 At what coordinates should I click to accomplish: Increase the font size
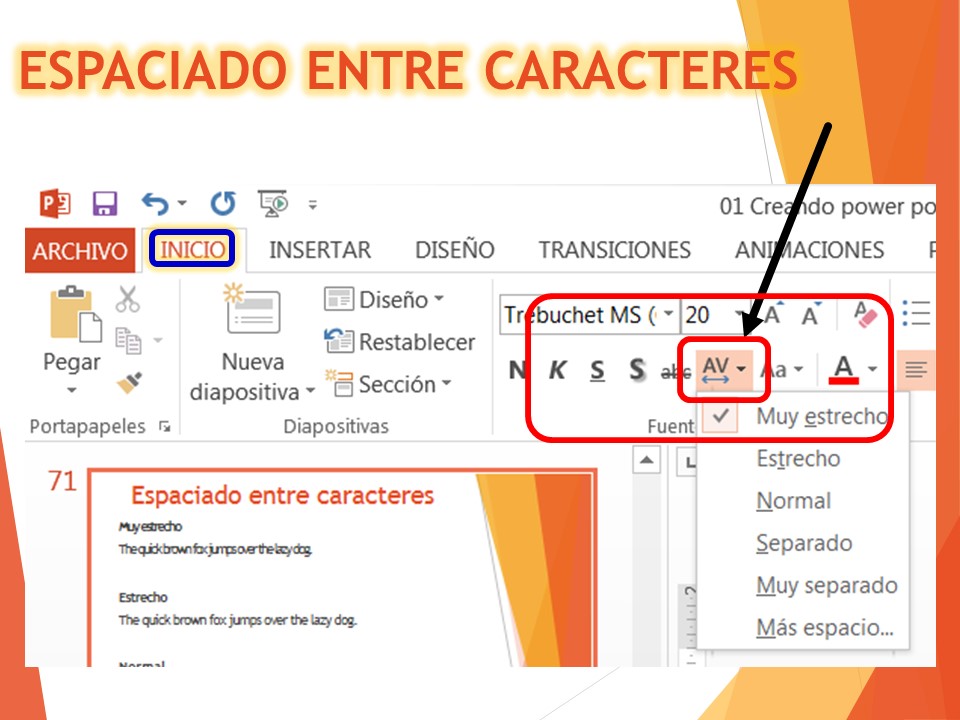pyautogui.click(x=773, y=314)
